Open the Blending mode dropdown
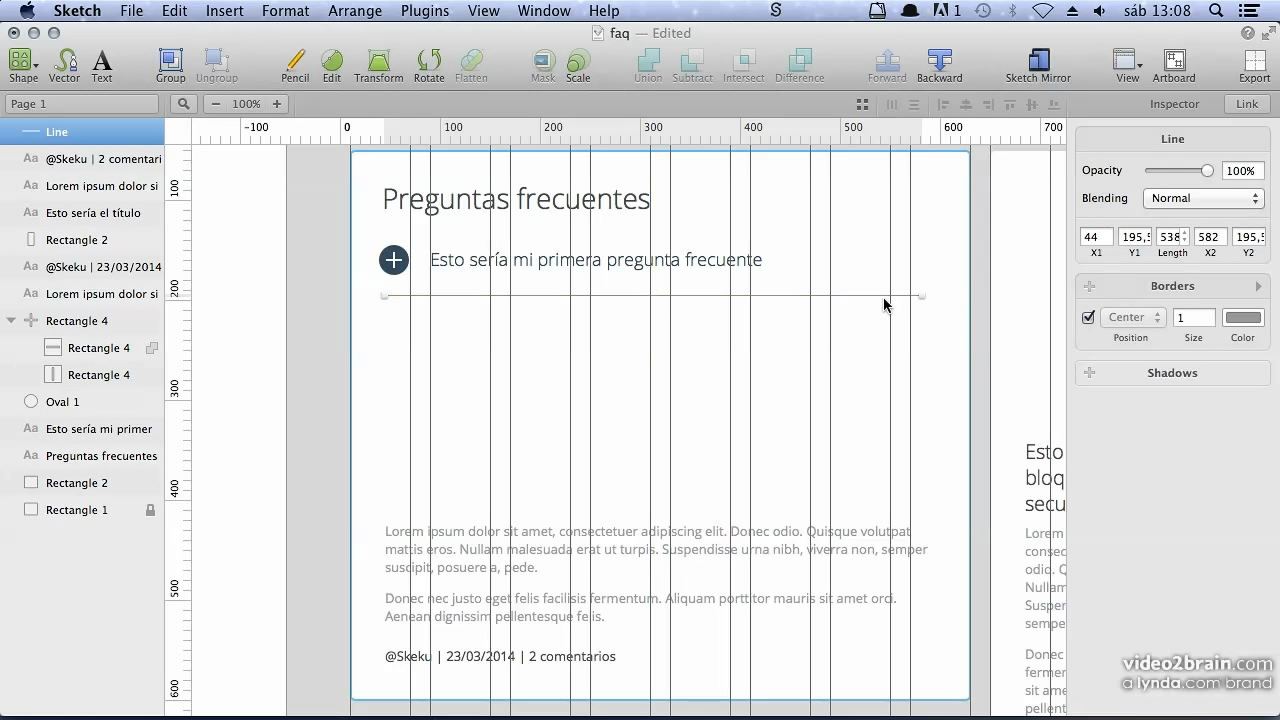Screen dimensions: 1280x720 [1204, 198]
